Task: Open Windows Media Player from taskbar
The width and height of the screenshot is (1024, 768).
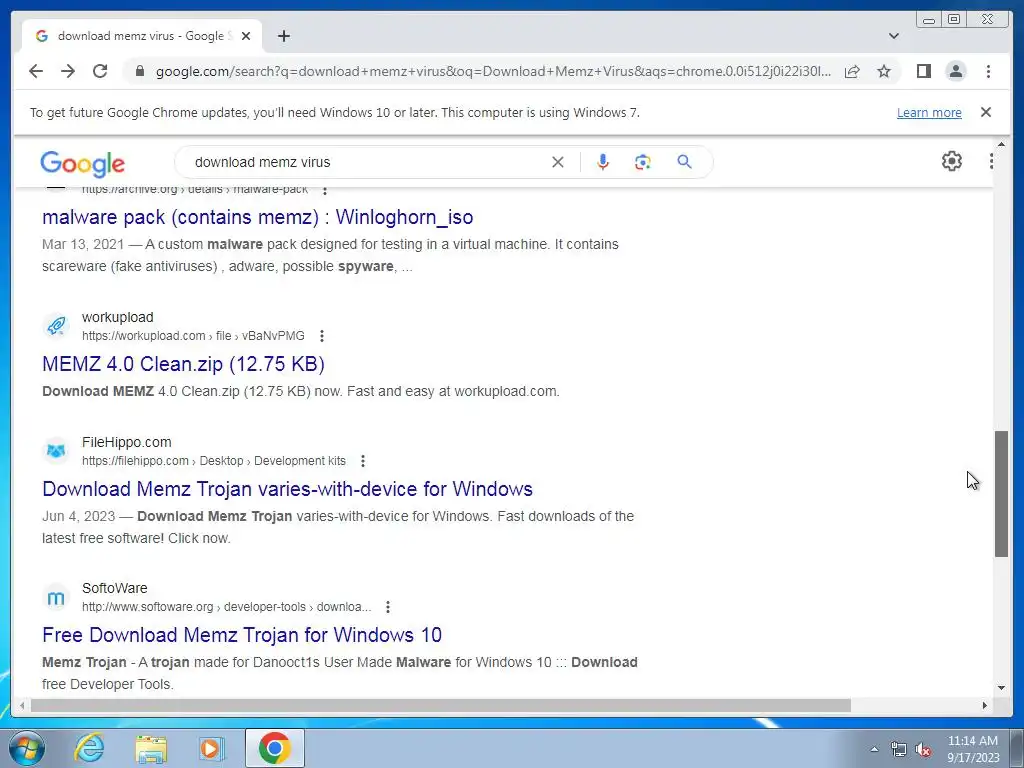Action: coord(211,748)
